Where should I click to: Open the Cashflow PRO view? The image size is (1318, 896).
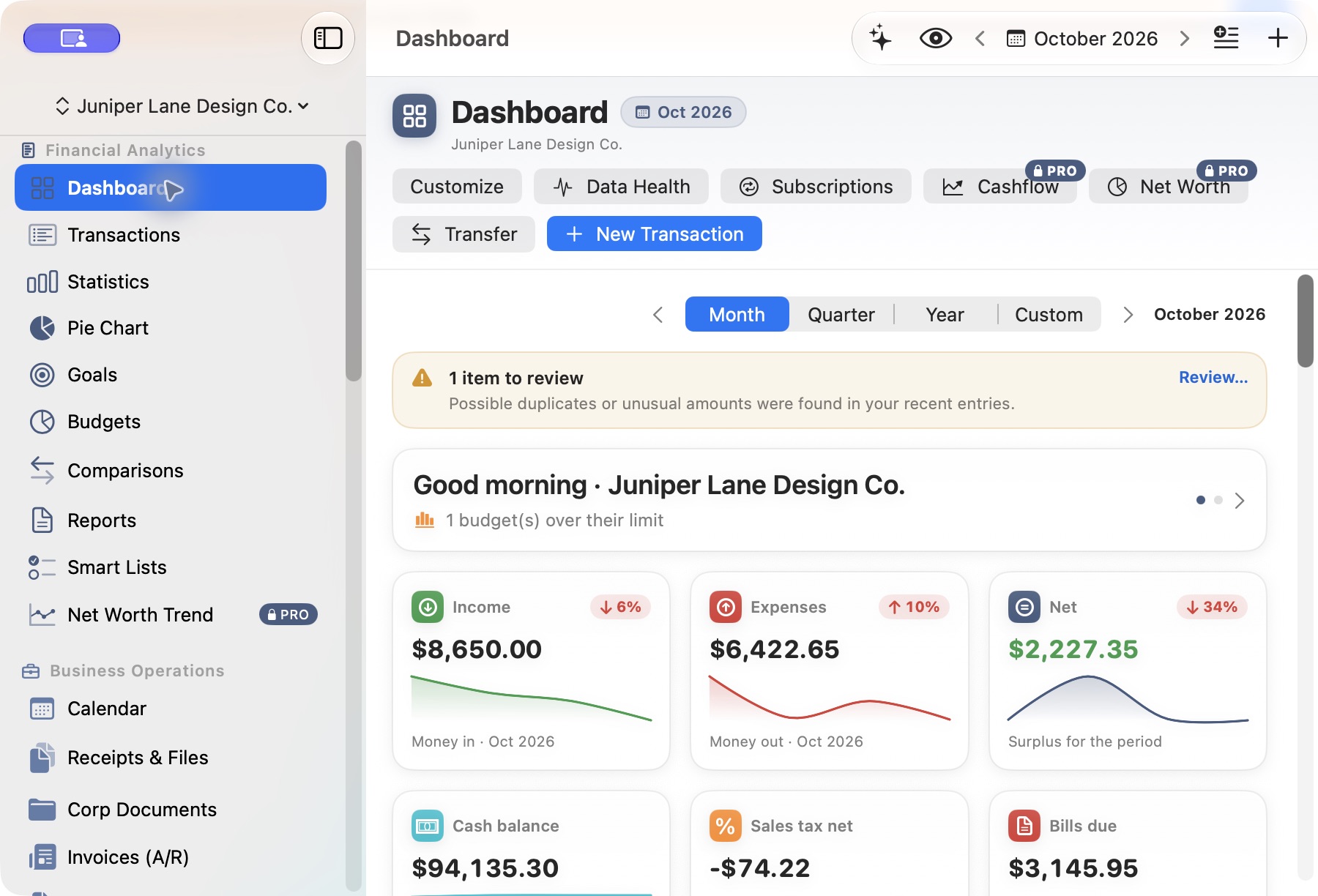(1000, 187)
